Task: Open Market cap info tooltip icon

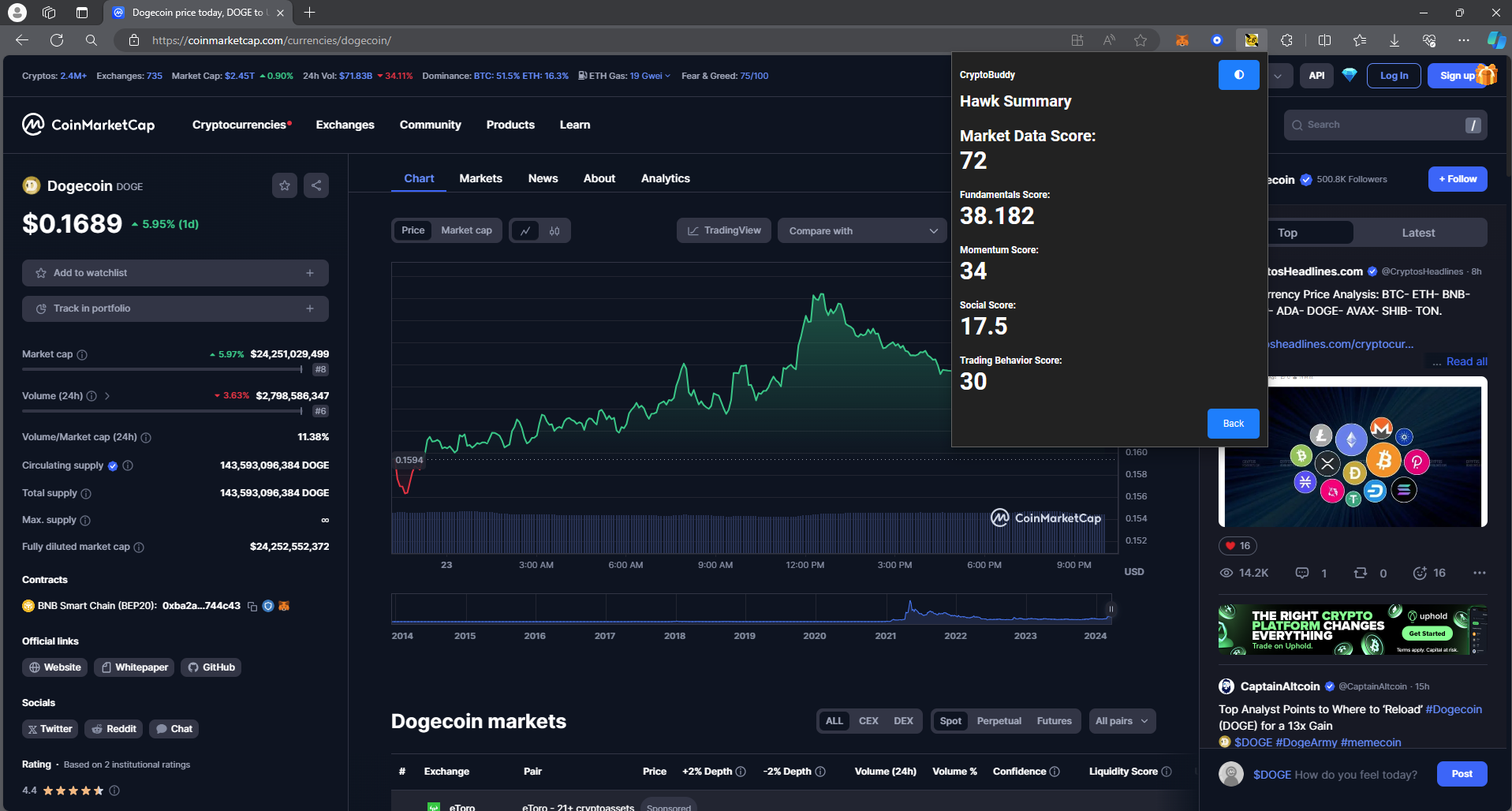Action: coord(82,355)
